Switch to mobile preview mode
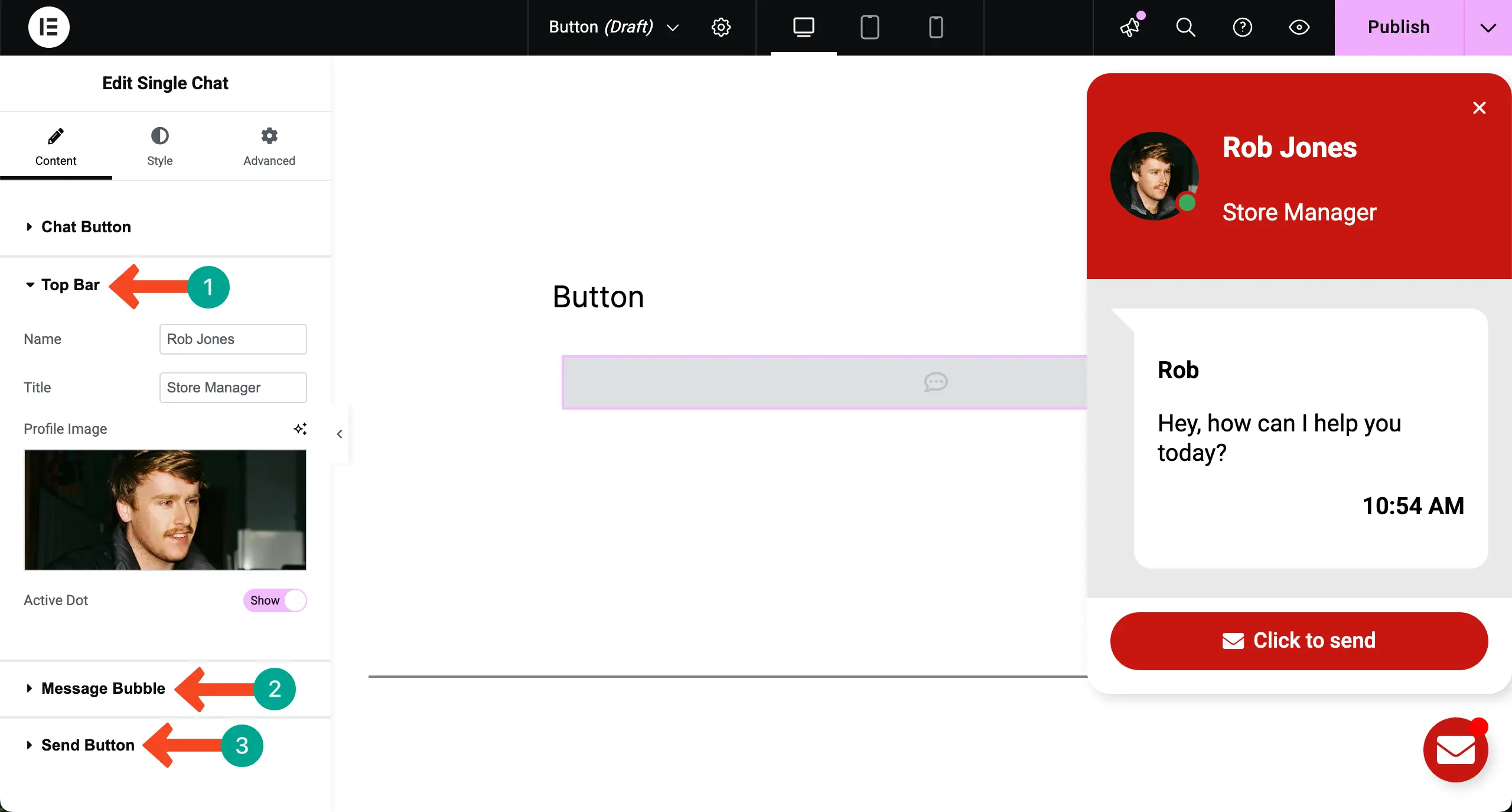The height and width of the screenshot is (812, 1512). 936,27
